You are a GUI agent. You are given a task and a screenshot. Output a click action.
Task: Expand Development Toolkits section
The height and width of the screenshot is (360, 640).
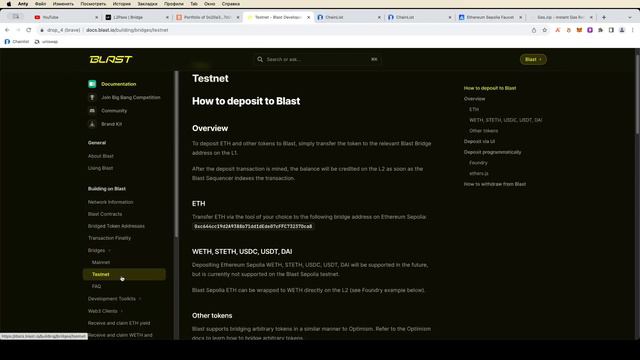114,299
